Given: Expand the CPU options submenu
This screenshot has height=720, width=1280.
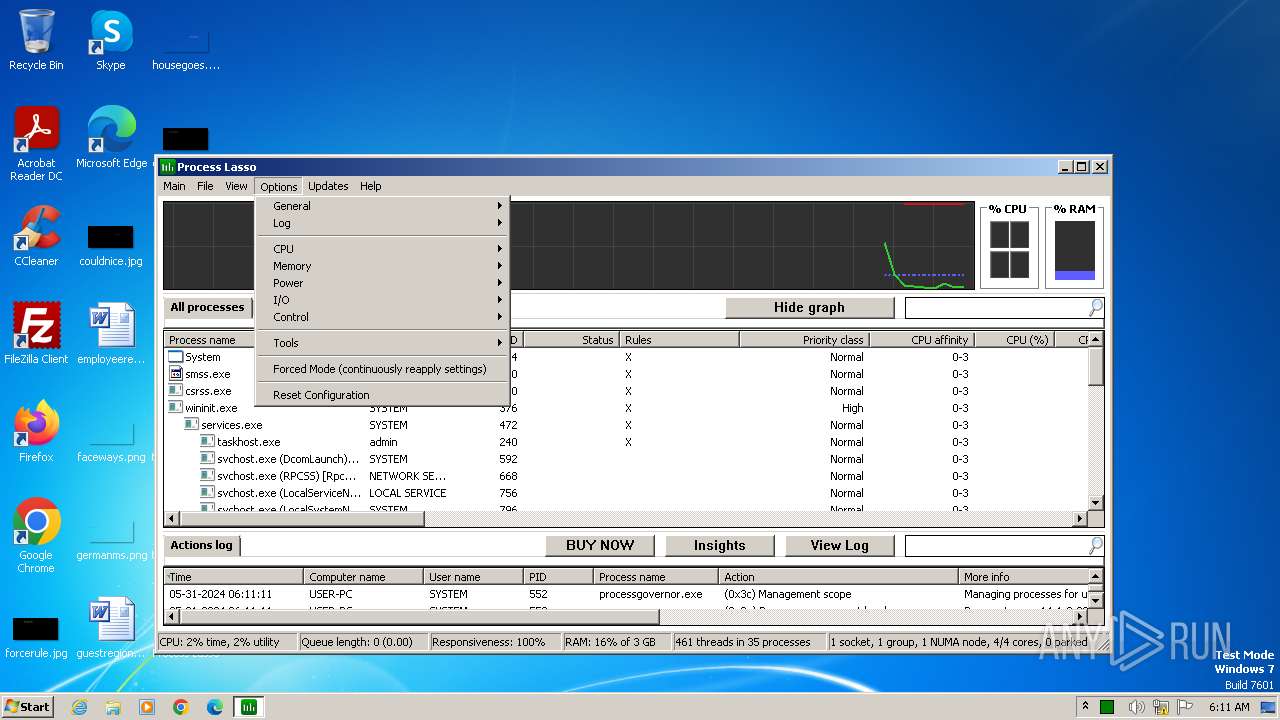Looking at the screenshot, I should pos(383,249).
